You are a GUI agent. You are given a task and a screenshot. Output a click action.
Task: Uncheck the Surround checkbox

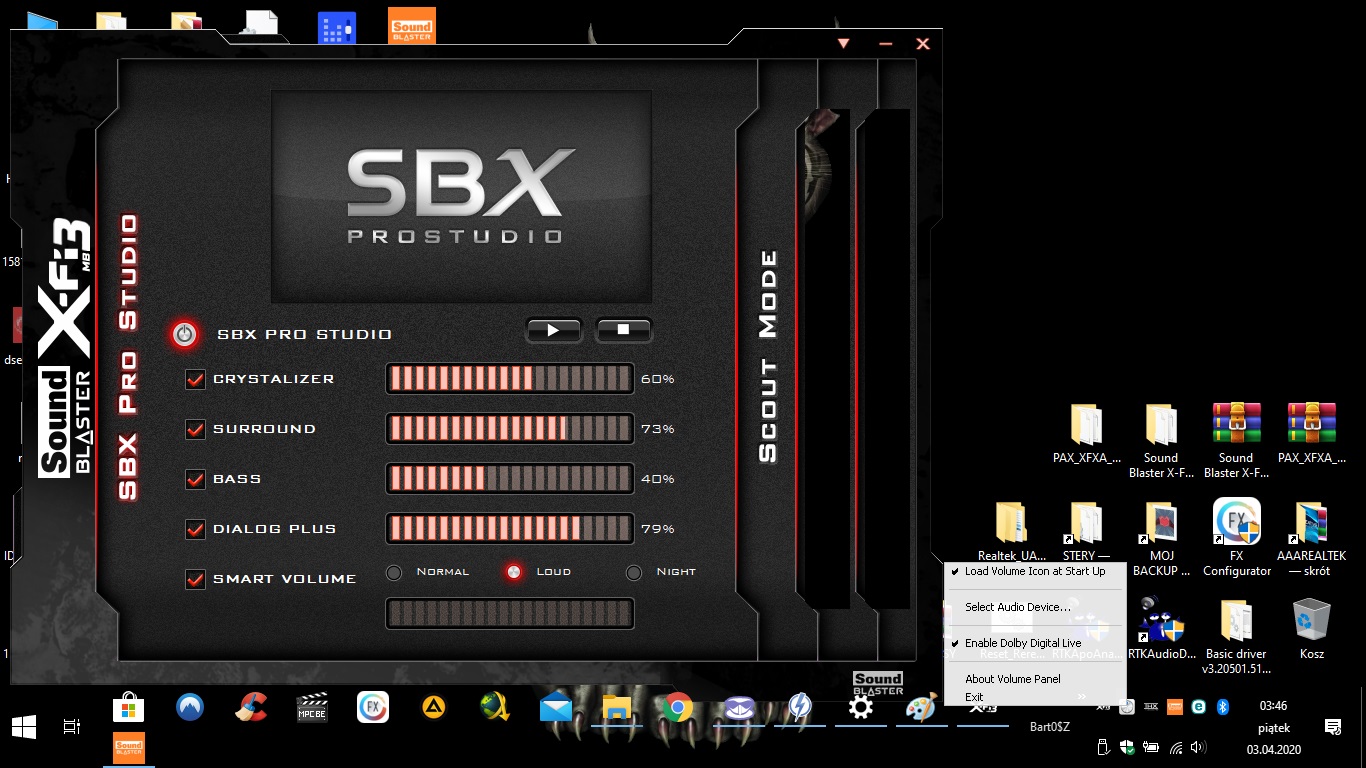click(x=195, y=429)
